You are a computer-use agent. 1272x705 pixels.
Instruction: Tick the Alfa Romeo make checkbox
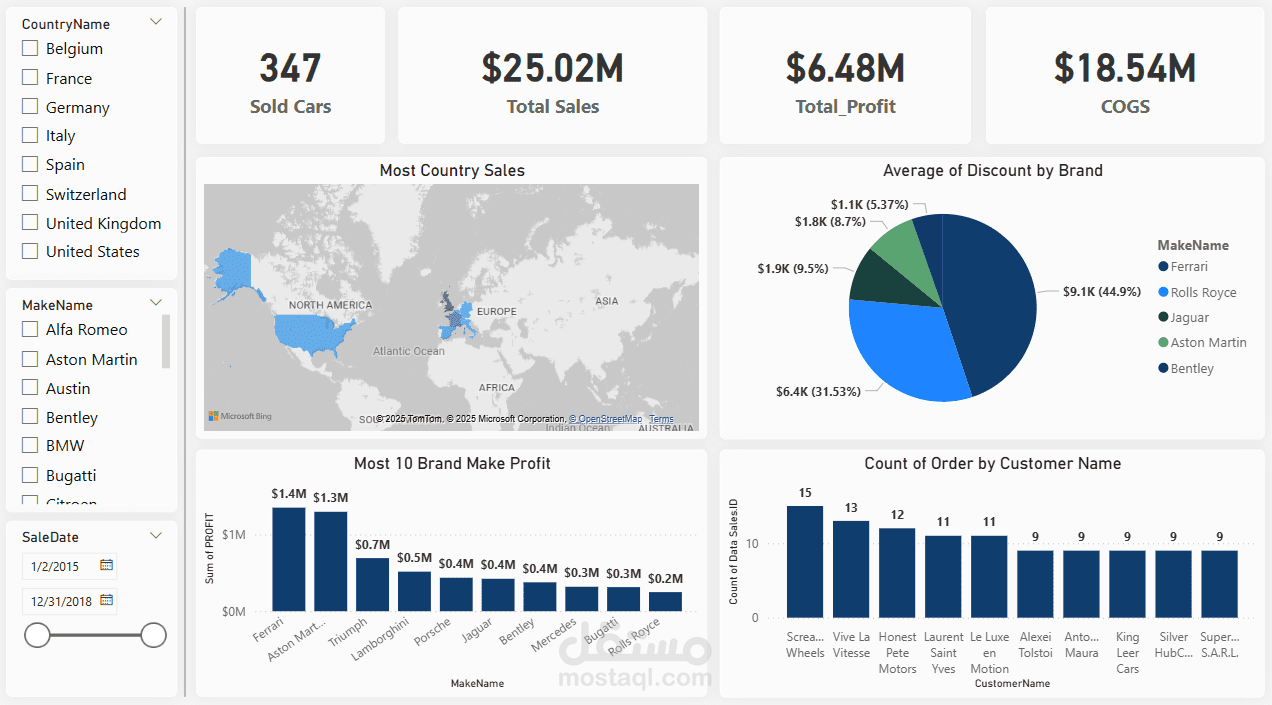pyautogui.click(x=30, y=329)
